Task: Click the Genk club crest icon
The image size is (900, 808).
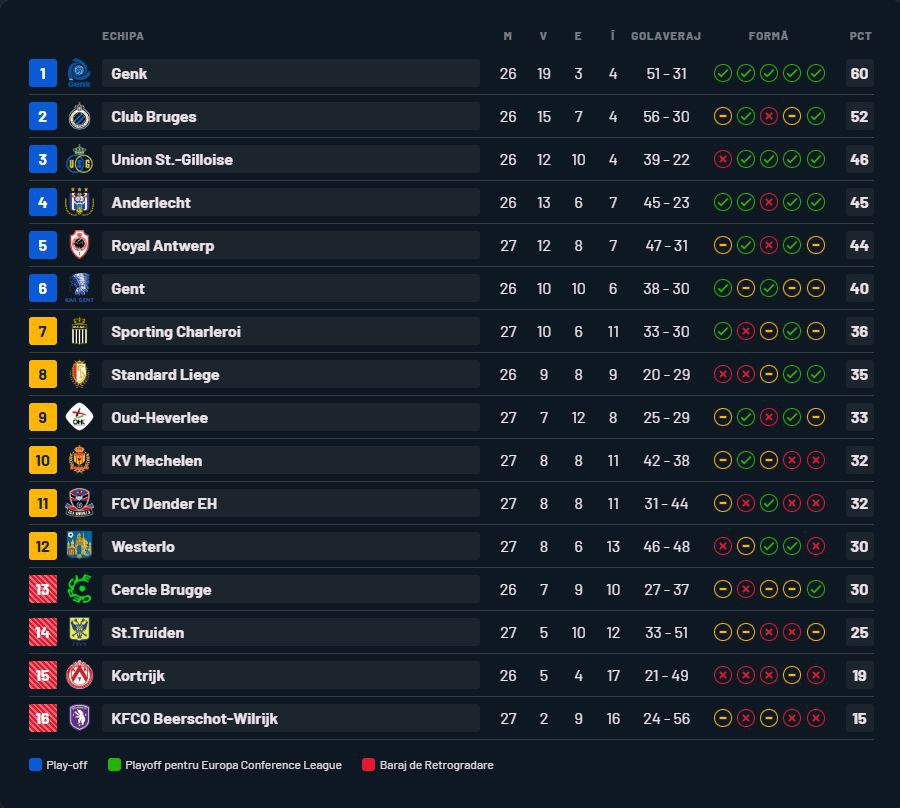Action: tap(79, 74)
